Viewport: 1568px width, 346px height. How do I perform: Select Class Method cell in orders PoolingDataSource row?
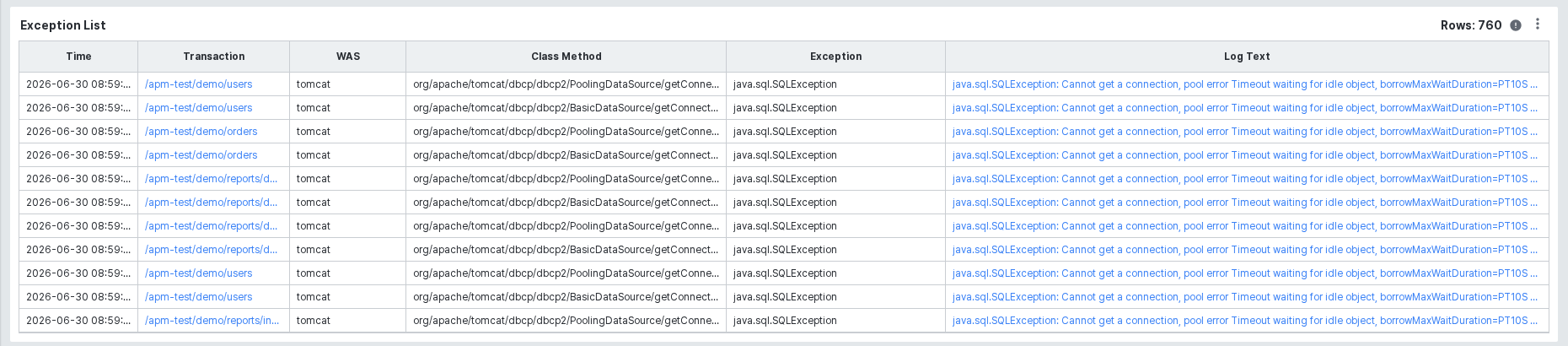tap(567, 132)
